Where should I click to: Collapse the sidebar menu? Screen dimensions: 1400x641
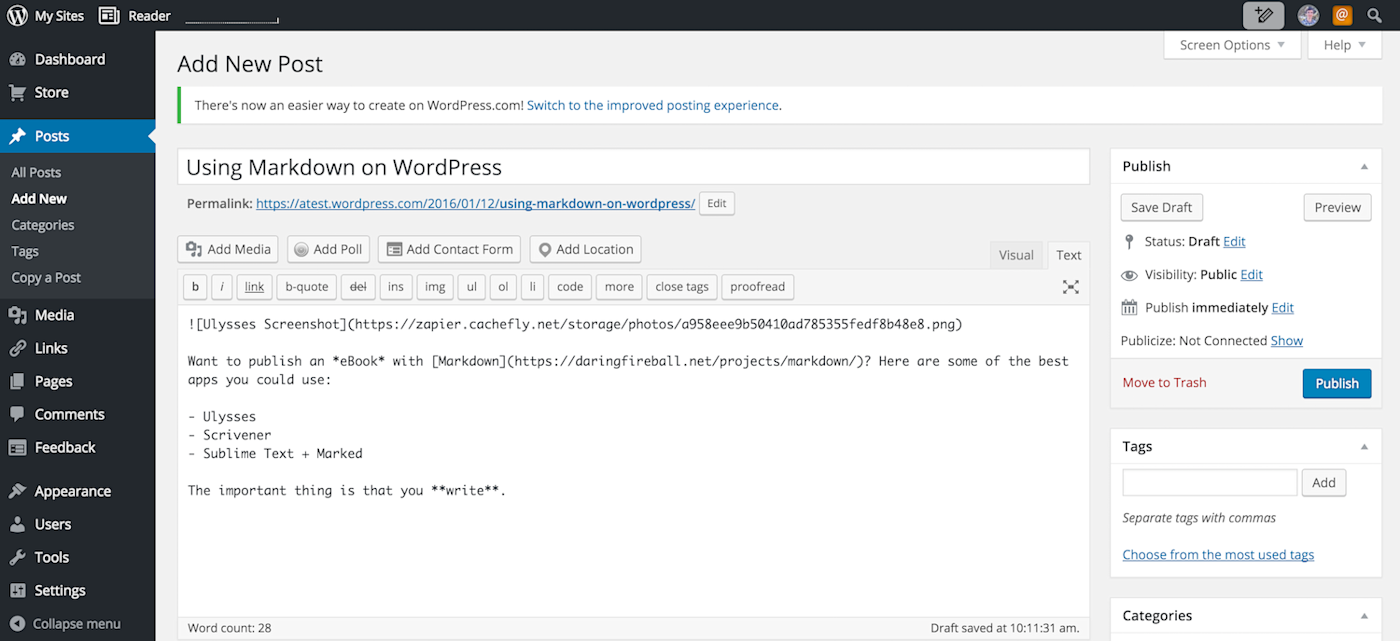pos(77,623)
